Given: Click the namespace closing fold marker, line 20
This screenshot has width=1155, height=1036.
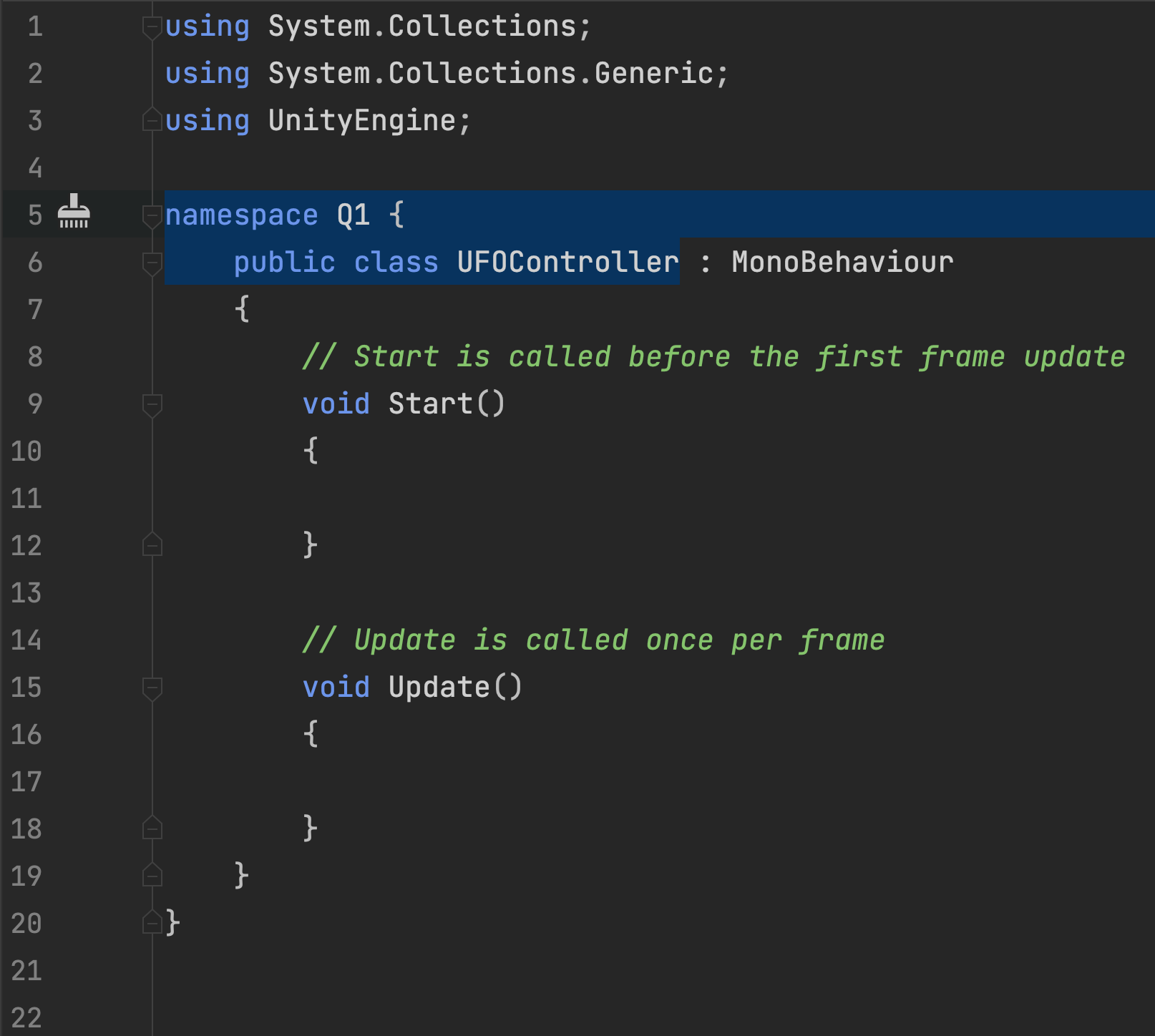Looking at the screenshot, I should 152,922.
